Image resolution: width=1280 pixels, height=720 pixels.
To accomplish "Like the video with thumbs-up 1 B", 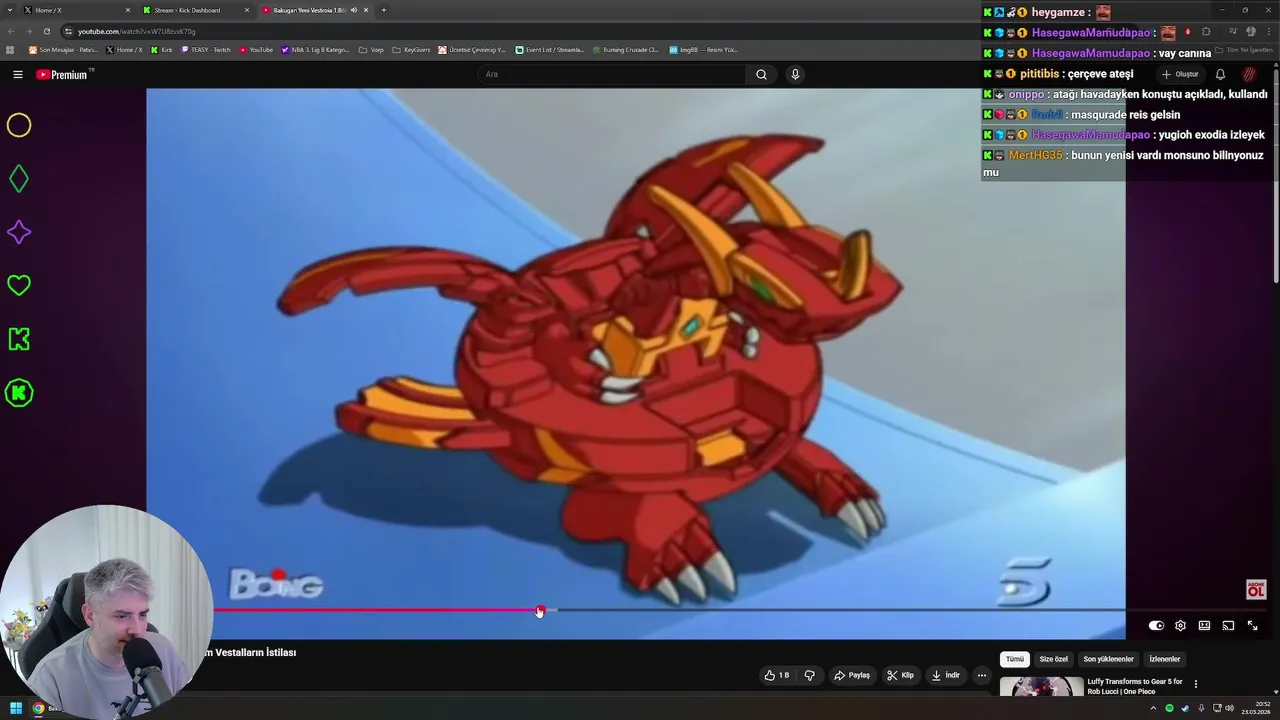I will pos(777,675).
